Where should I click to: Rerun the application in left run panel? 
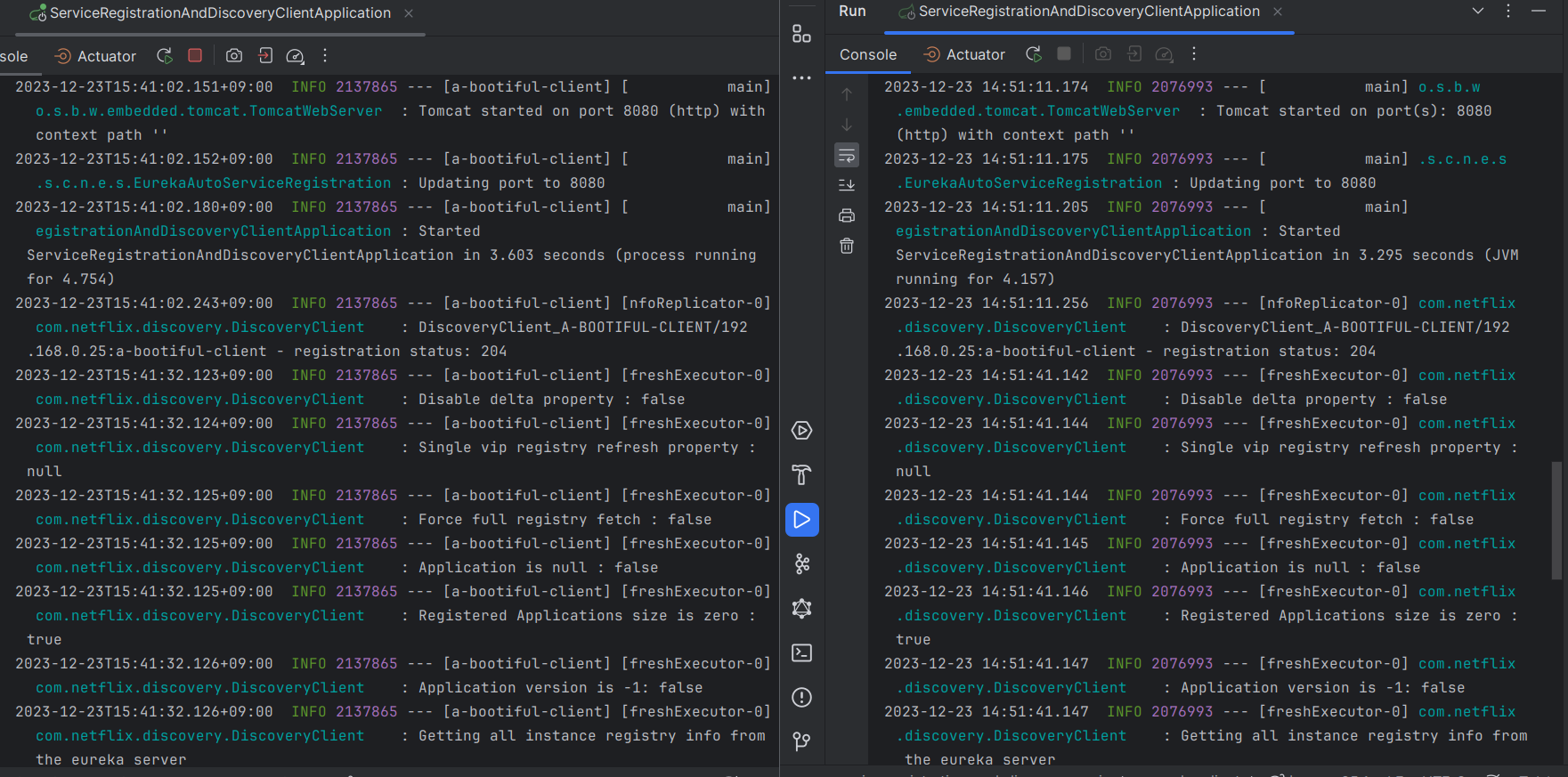point(165,55)
